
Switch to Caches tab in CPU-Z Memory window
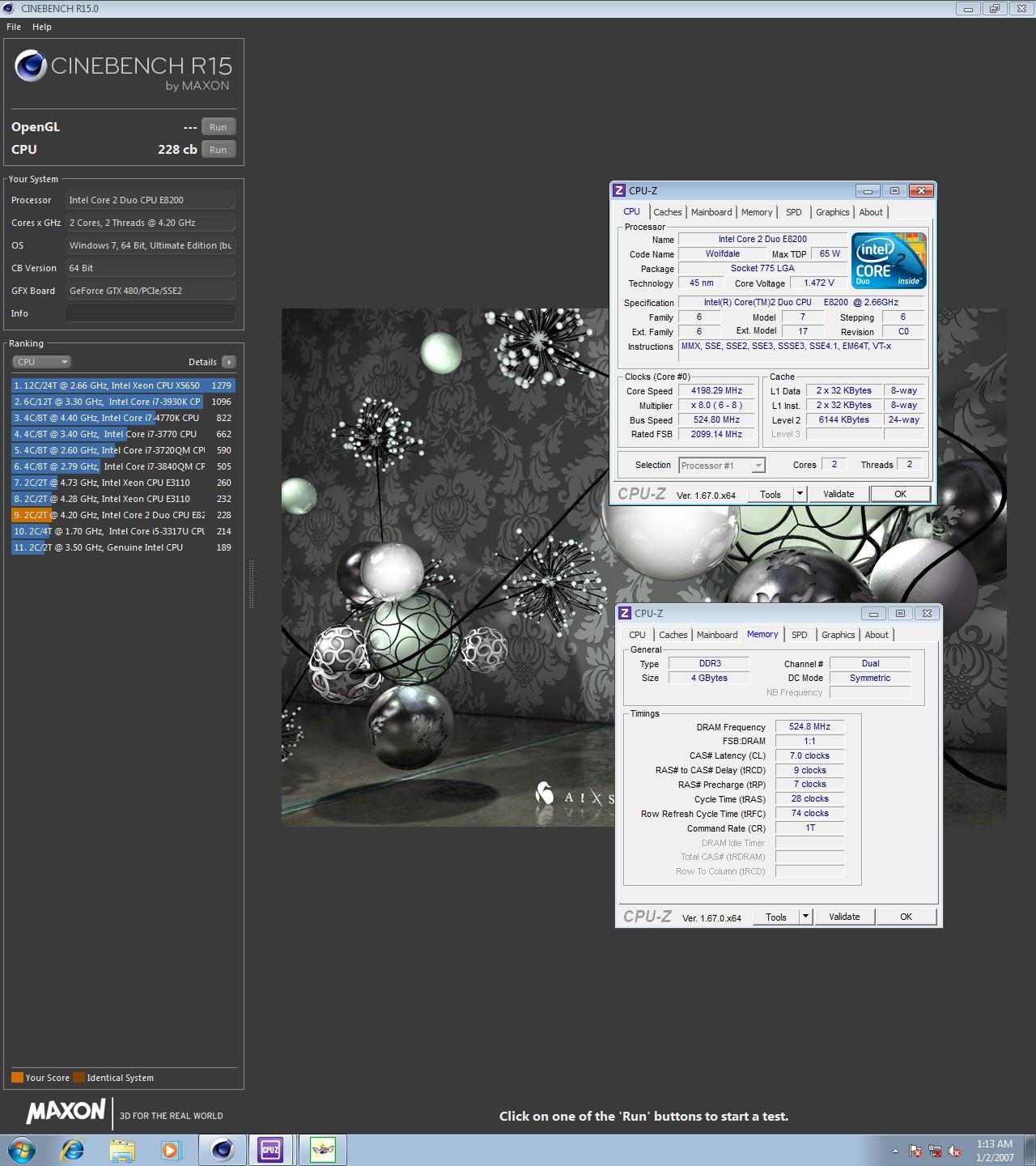pos(673,635)
